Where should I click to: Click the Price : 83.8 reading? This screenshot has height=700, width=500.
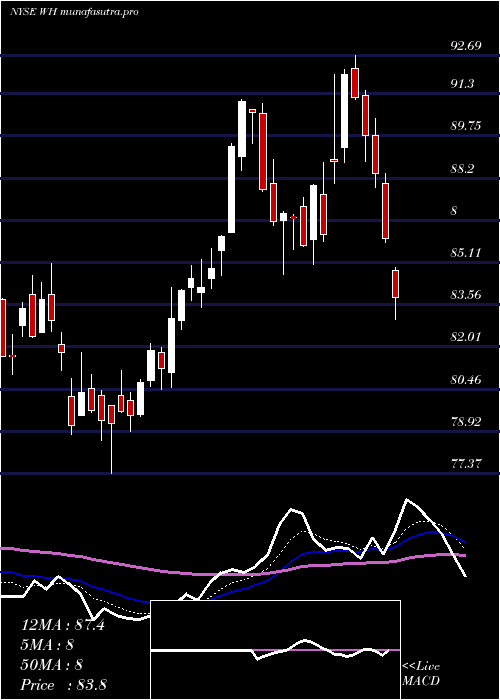click(64, 685)
